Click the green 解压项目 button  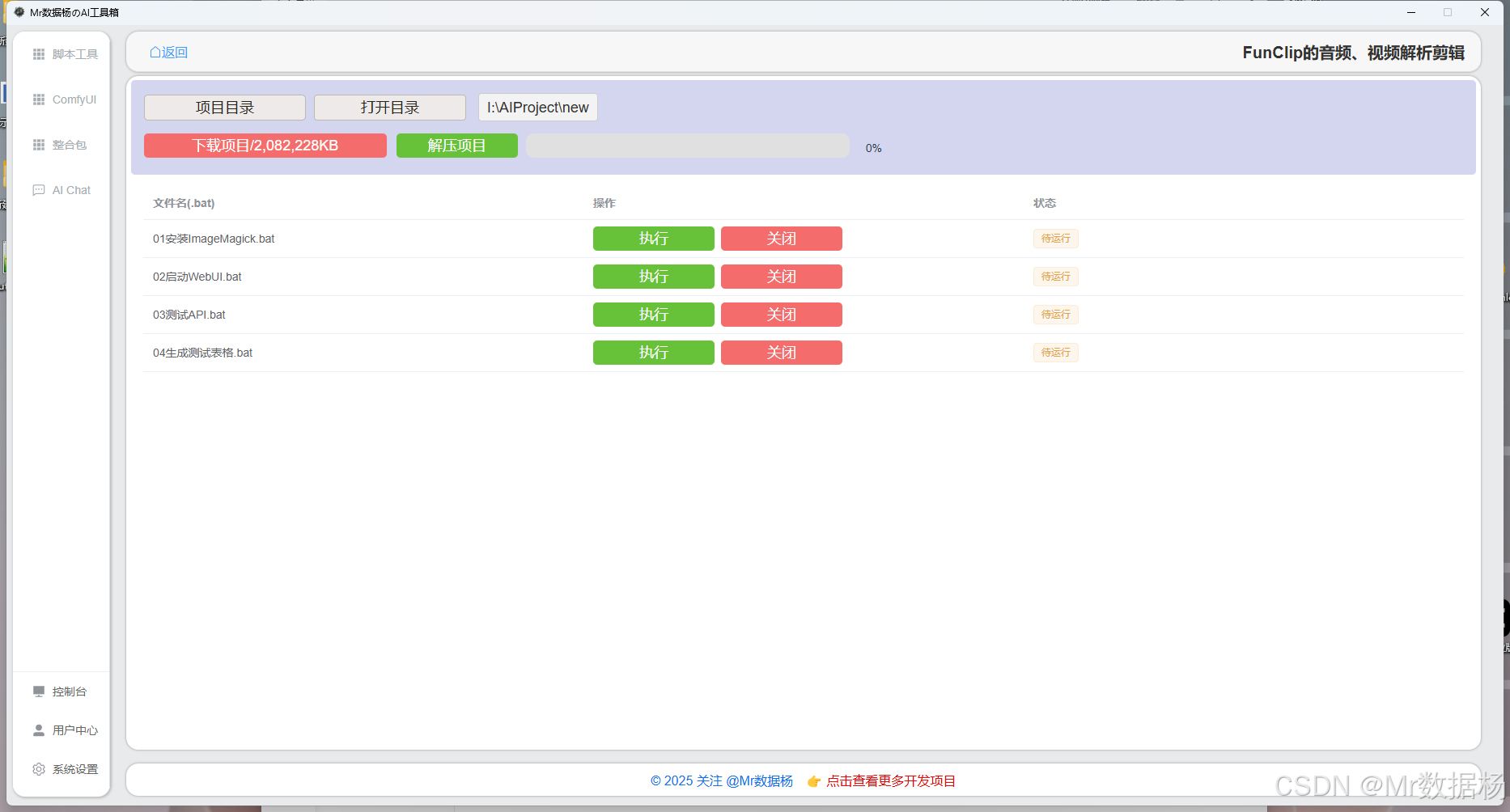click(x=457, y=146)
